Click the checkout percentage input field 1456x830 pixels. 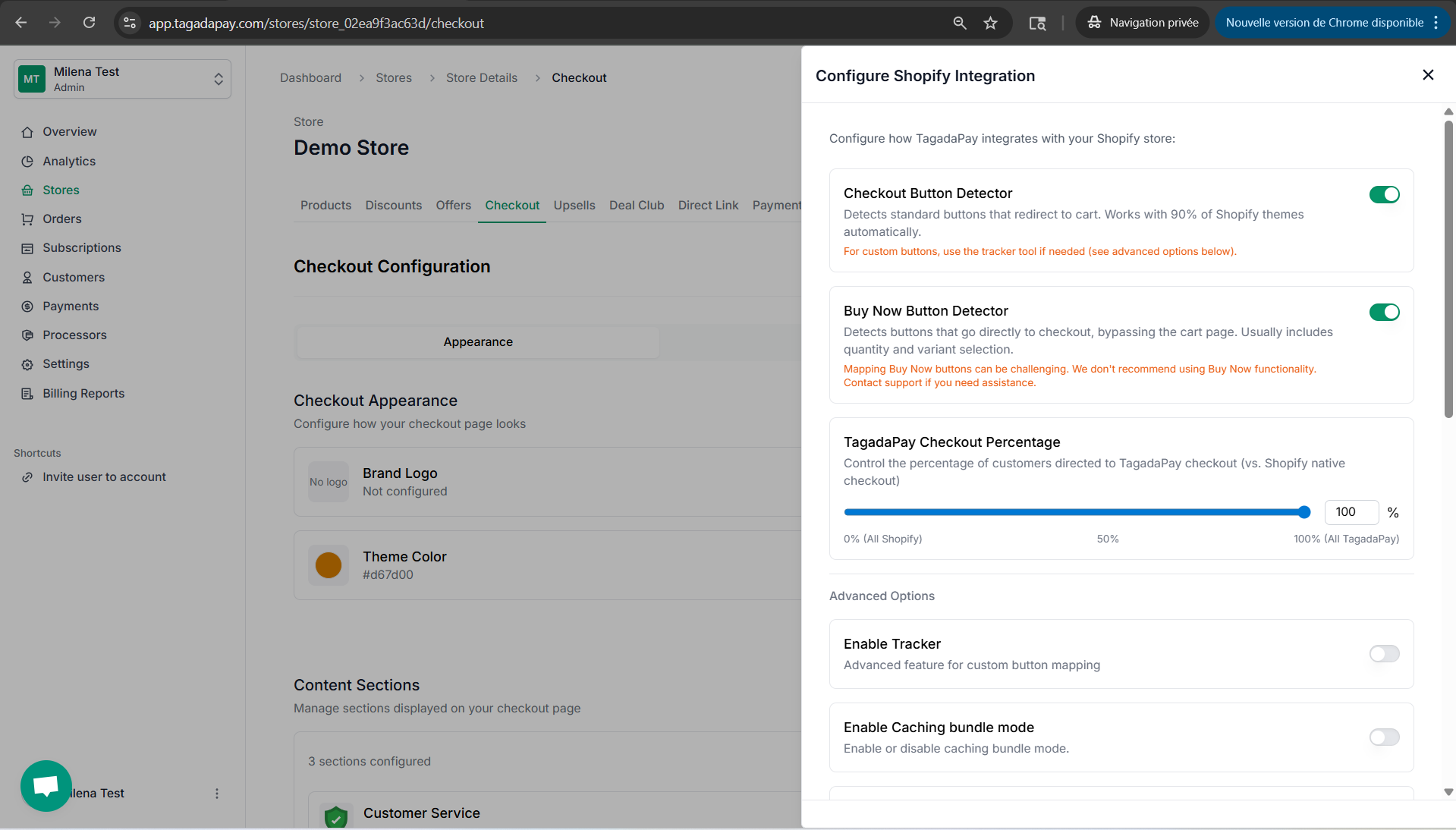click(1351, 513)
